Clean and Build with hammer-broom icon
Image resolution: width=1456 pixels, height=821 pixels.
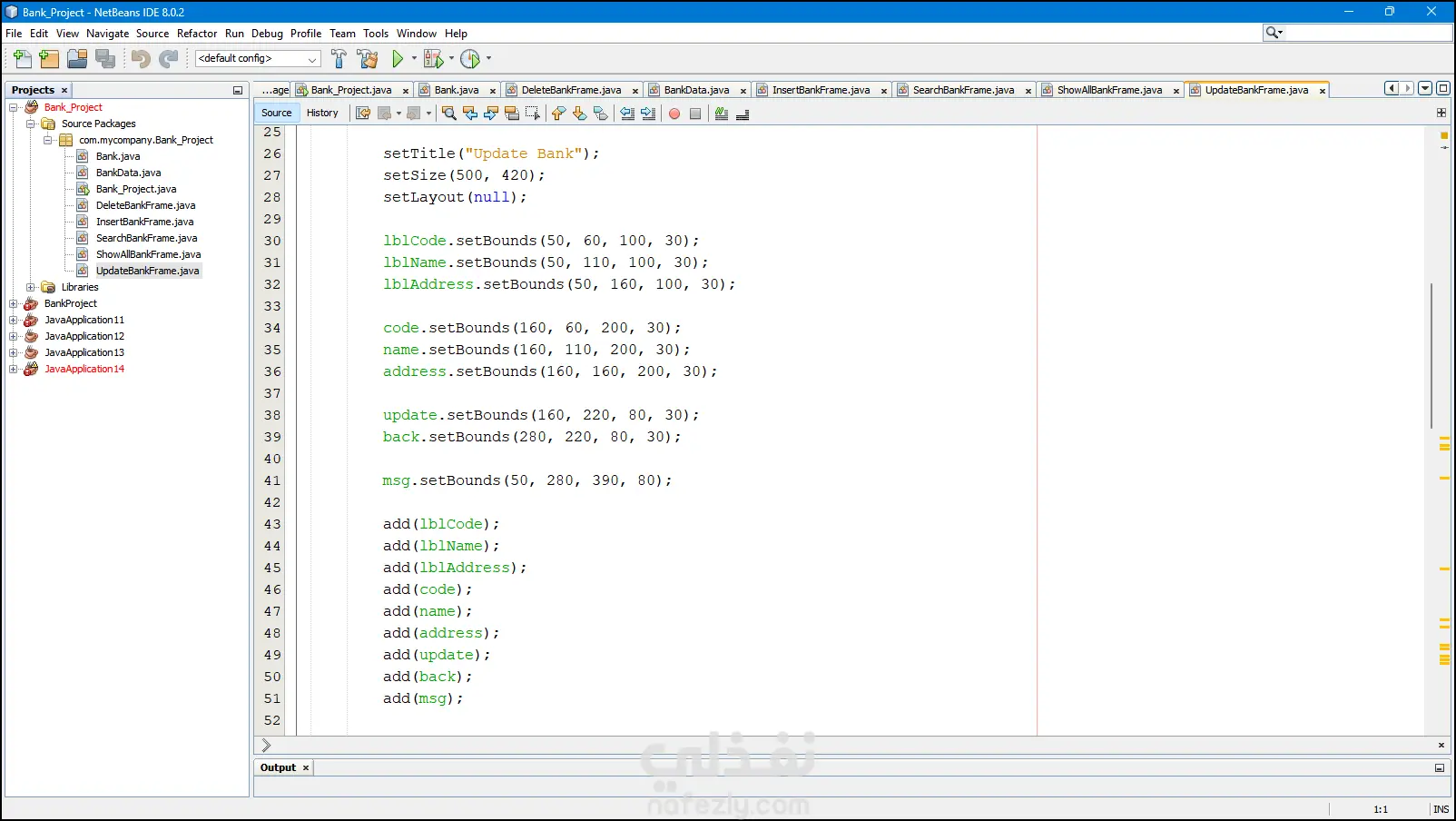coord(368,59)
